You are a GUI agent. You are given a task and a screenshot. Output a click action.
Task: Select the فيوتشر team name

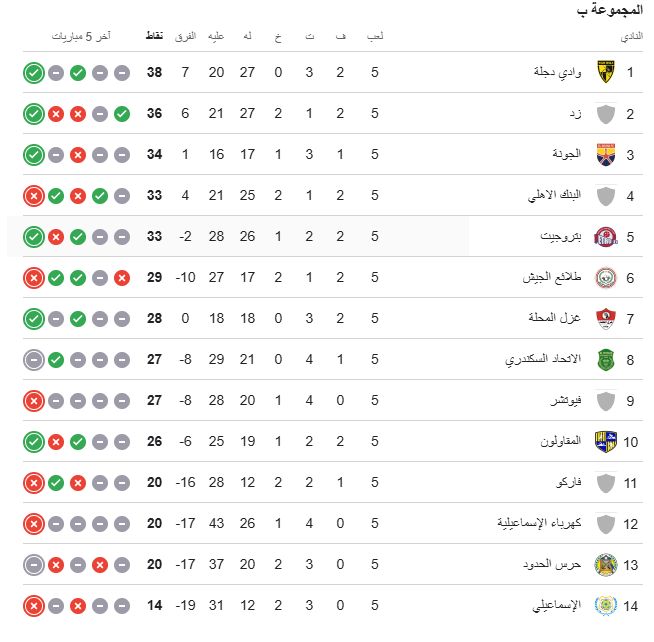566,400
